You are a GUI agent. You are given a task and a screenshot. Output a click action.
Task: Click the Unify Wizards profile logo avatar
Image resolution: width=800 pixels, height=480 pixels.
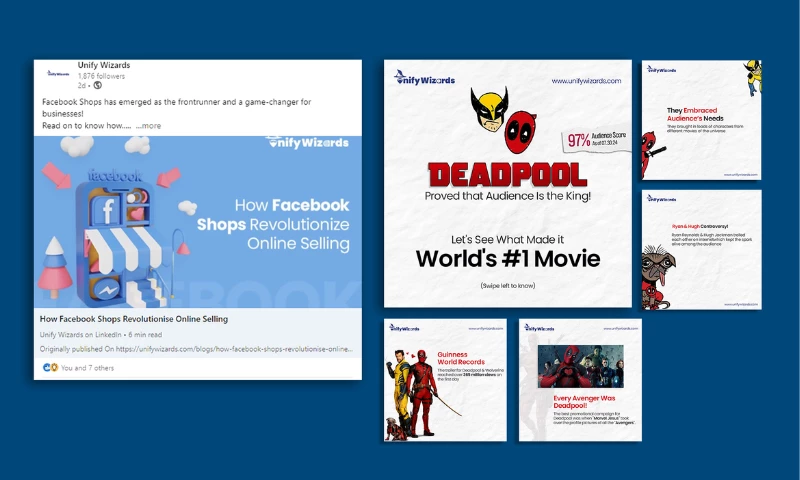click(58, 73)
